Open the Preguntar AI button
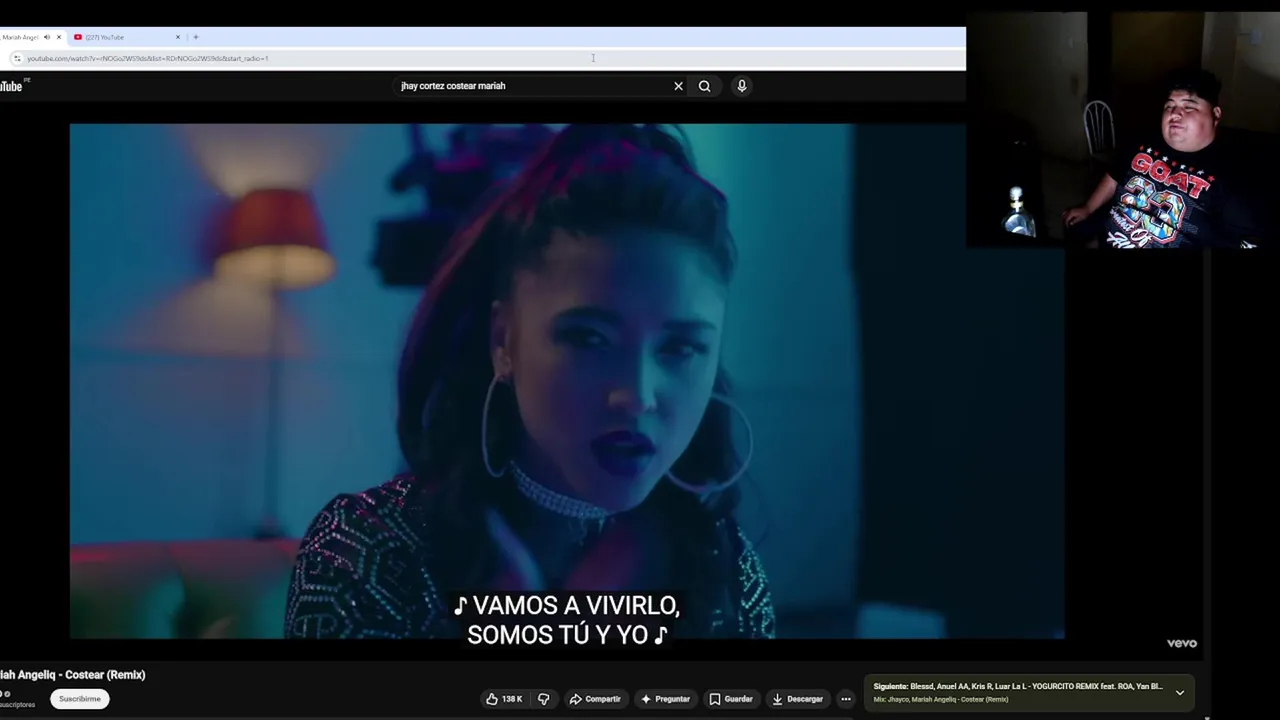This screenshot has width=1280, height=720. pos(665,699)
